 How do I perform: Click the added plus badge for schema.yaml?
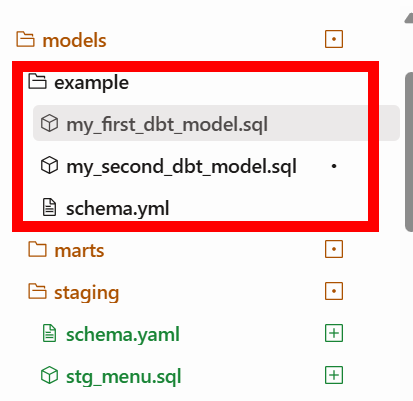(334, 333)
